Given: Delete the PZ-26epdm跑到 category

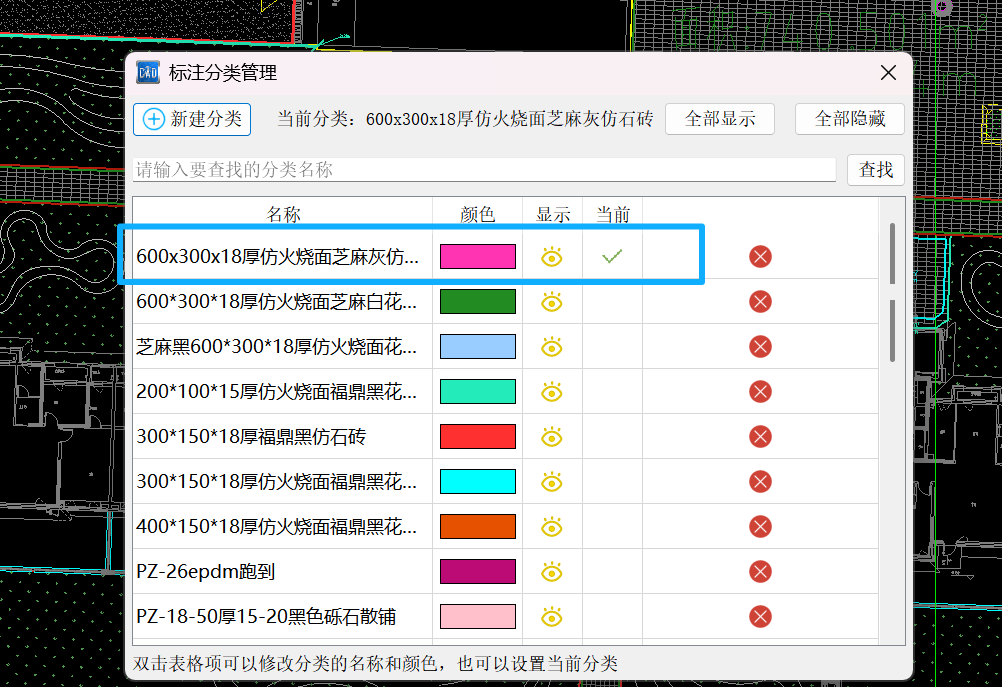Looking at the screenshot, I should pyautogui.click(x=760, y=572).
